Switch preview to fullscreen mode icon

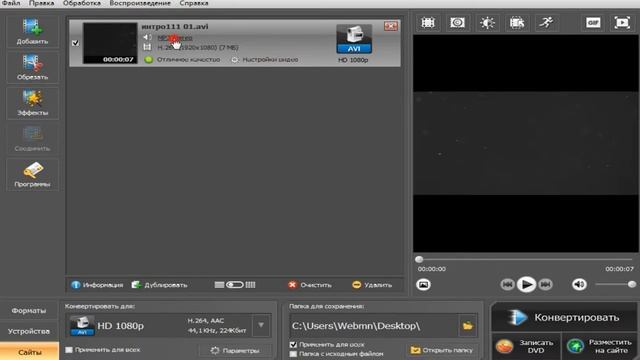(622, 22)
